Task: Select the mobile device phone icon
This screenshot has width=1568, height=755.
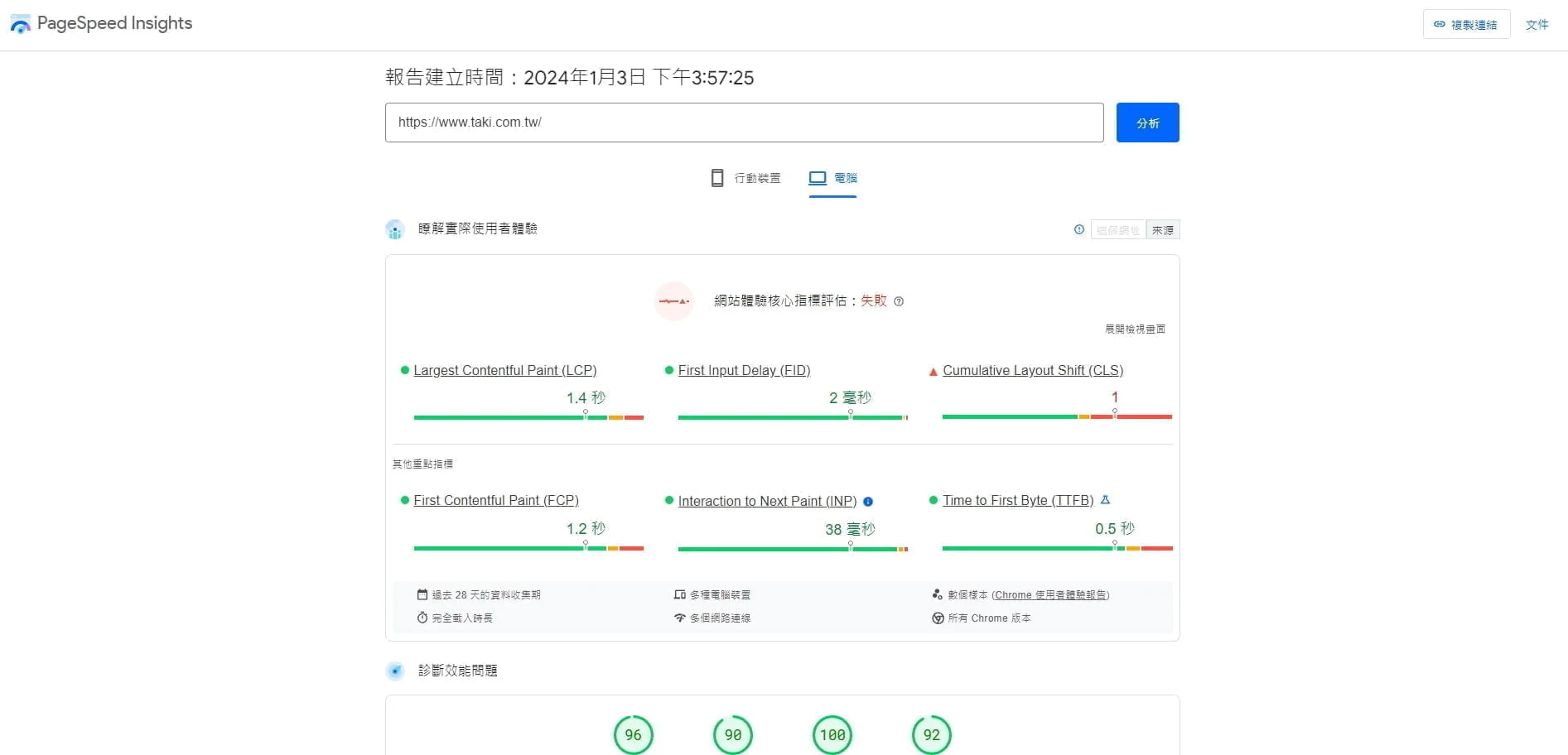Action: pos(717,178)
